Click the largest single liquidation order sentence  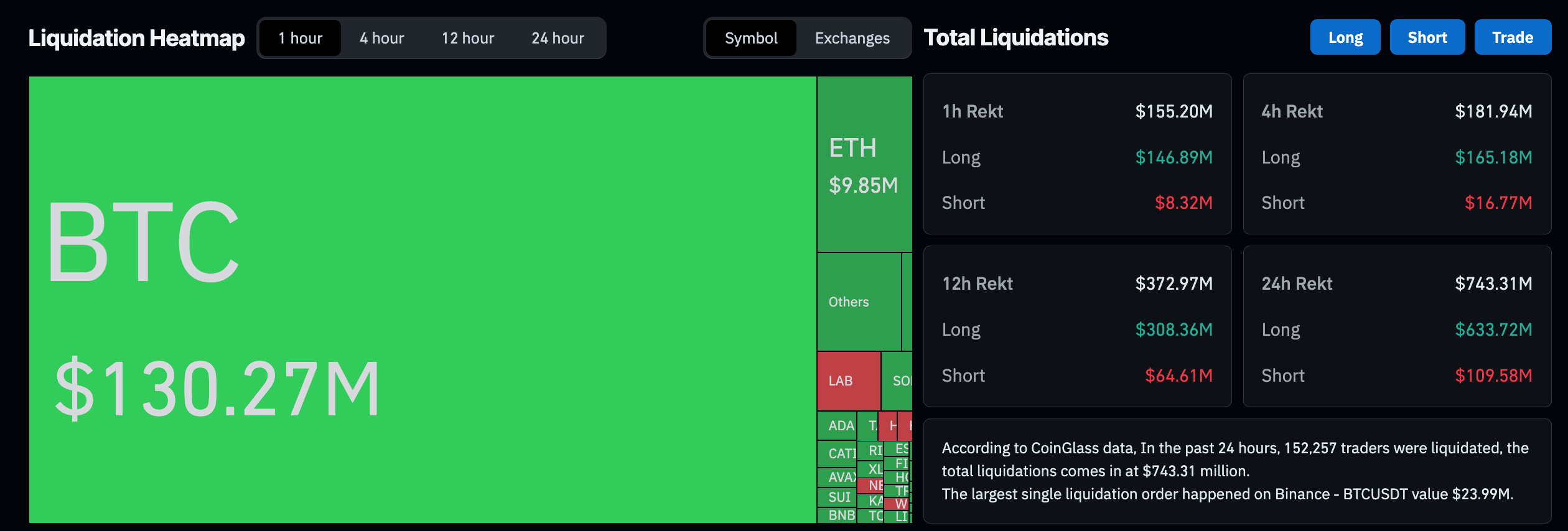pyautogui.click(x=1227, y=494)
